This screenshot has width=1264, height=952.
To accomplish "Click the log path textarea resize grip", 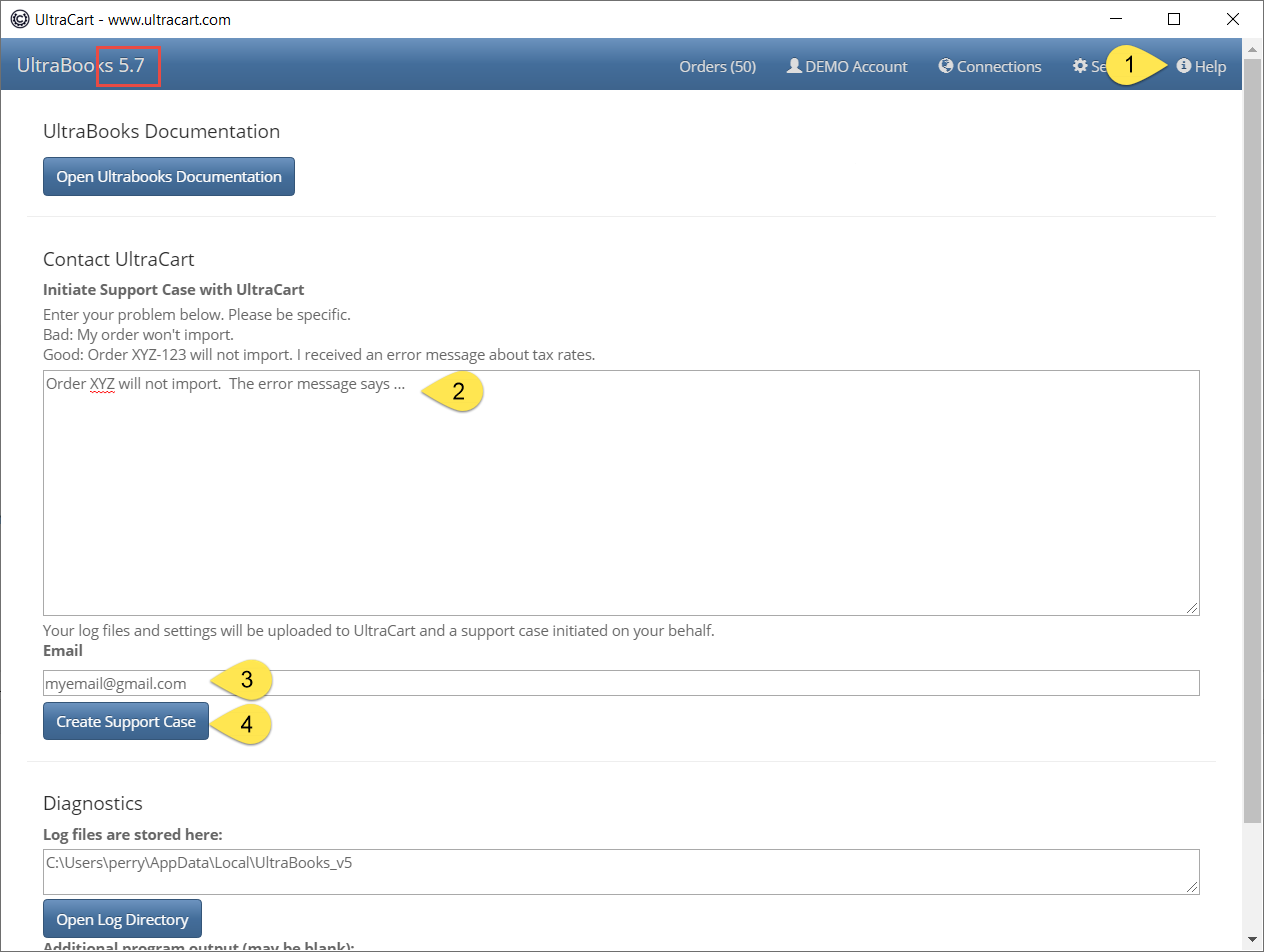I will (x=1192, y=887).
